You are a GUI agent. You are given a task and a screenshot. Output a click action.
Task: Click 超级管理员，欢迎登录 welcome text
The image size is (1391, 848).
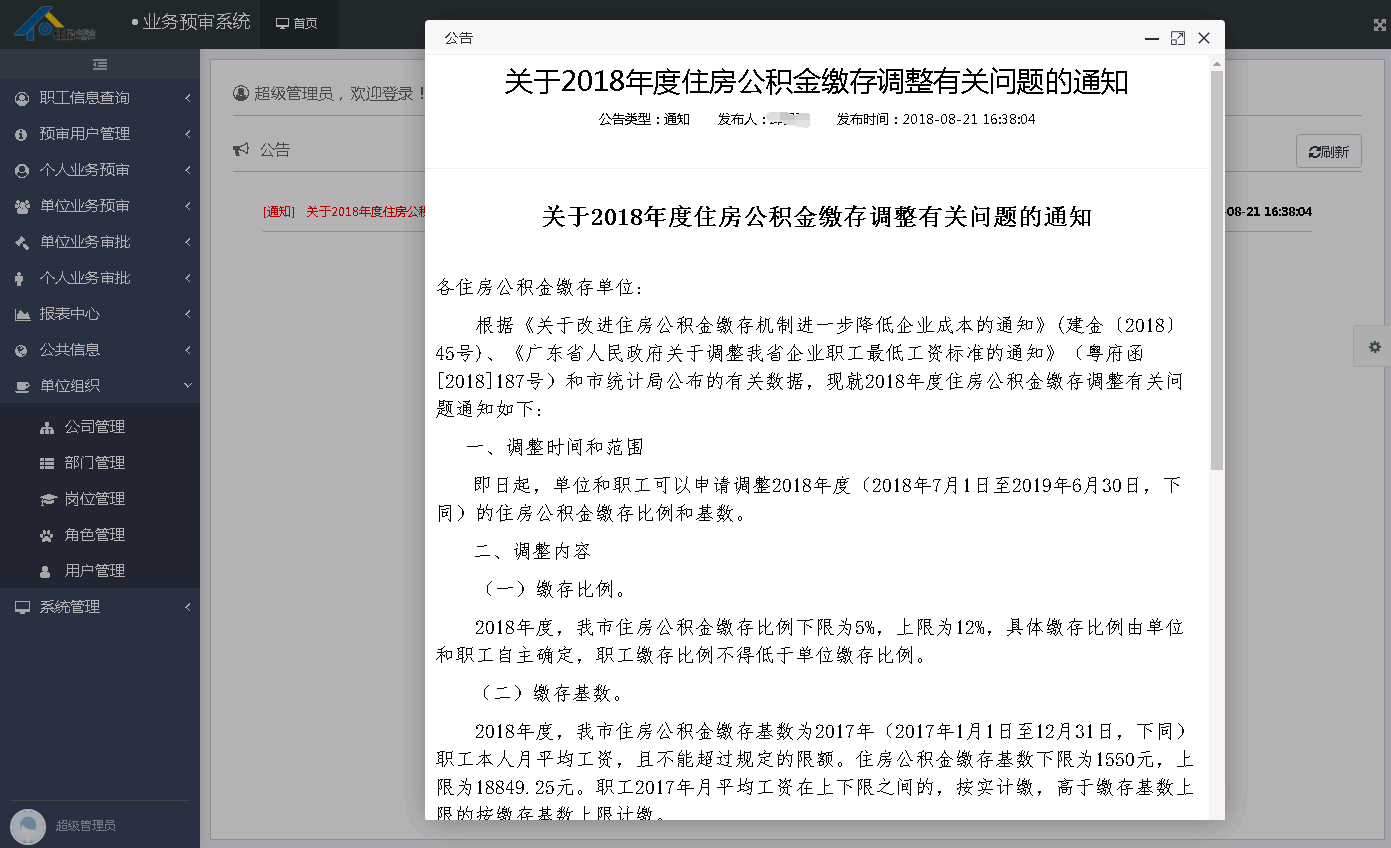coord(337,94)
